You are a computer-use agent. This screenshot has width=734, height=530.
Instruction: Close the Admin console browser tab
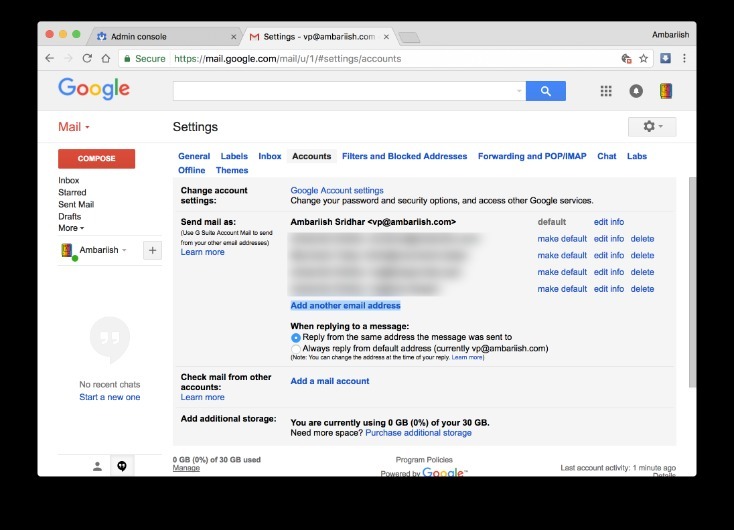[234, 37]
